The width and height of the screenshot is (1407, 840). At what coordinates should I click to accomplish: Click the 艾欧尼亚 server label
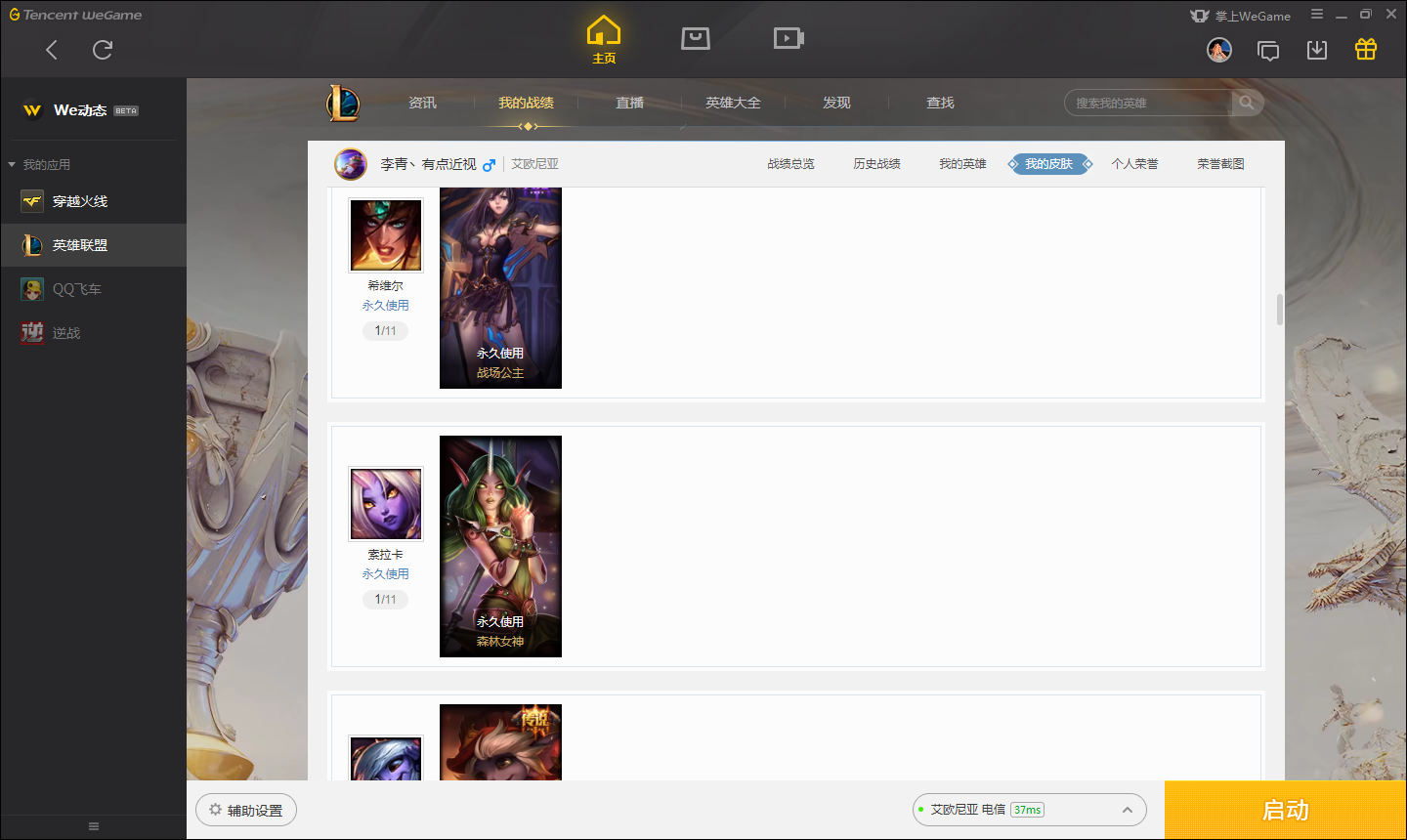(x=535, y=164)
